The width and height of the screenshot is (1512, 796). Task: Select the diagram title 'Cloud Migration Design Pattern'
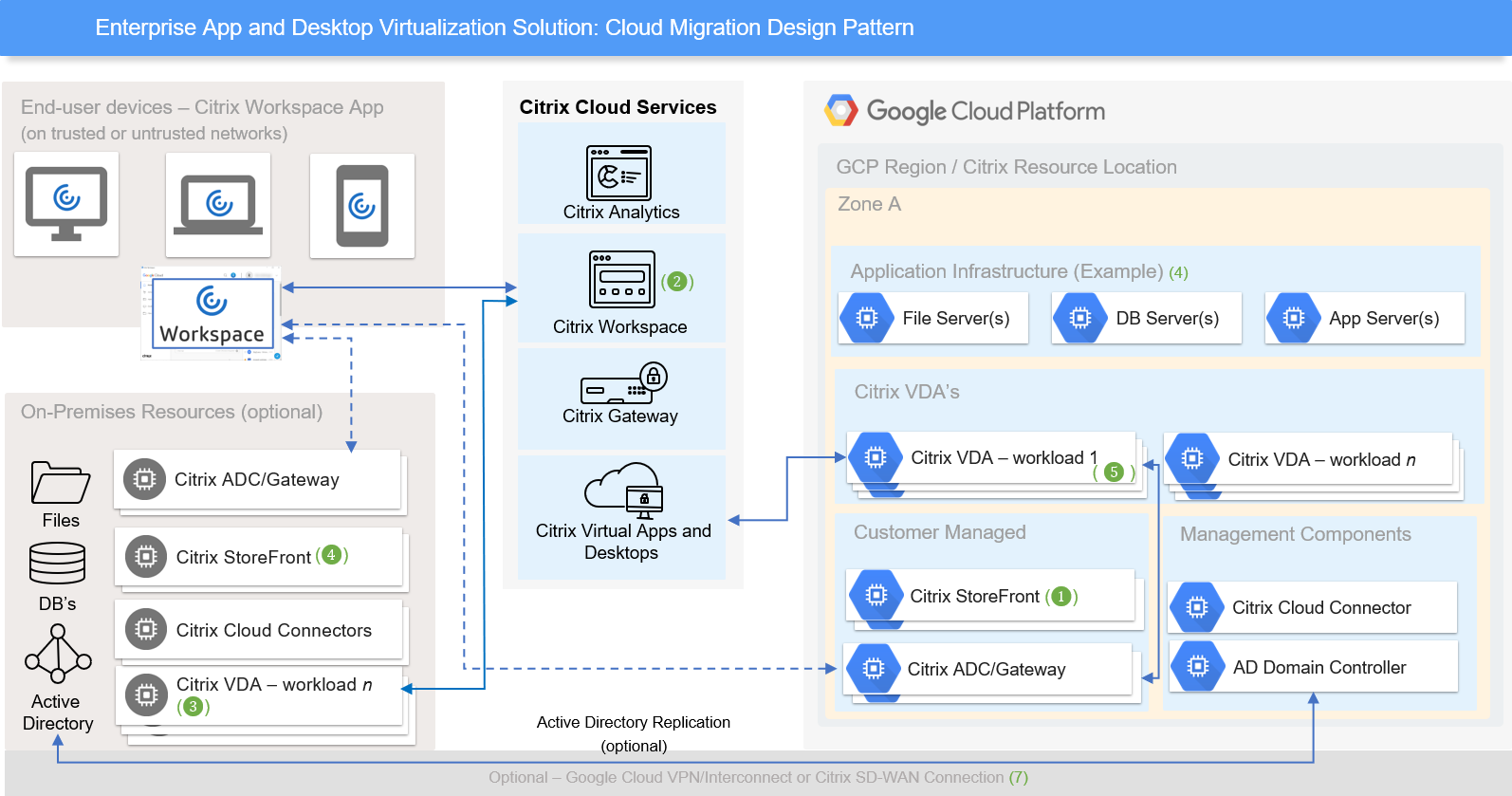click(x=760, y=28)
